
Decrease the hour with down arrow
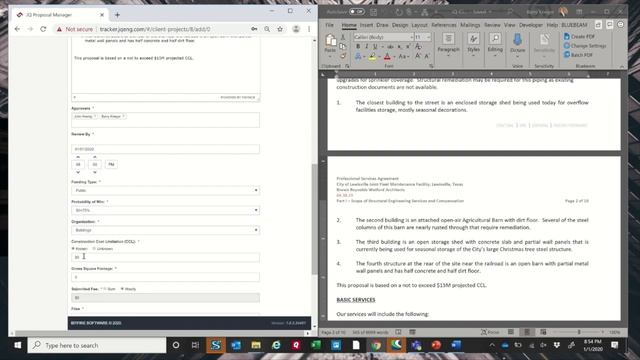coord(78,172)
